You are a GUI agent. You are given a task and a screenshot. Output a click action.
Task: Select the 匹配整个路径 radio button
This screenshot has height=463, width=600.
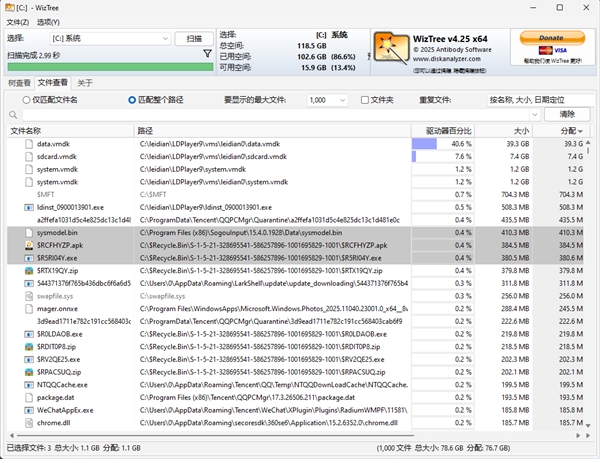[132, 100]
